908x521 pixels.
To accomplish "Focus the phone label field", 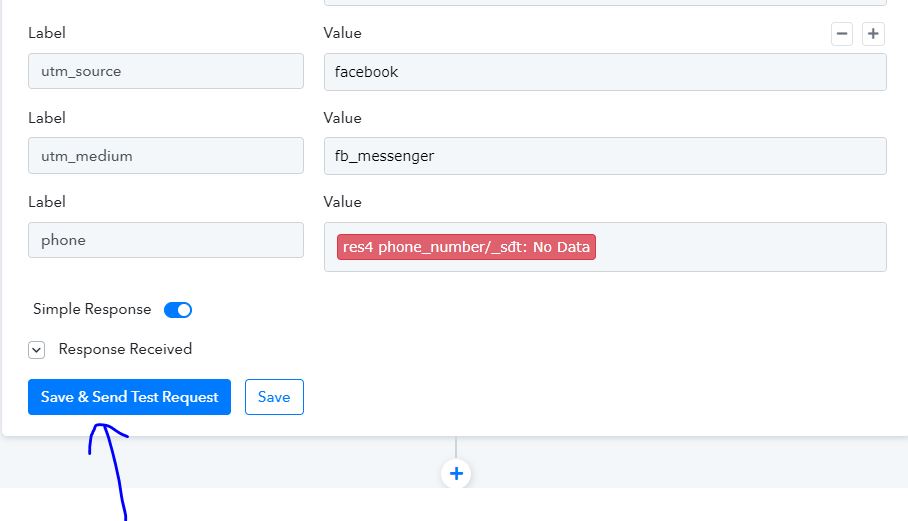I will (x=166, y=240).
